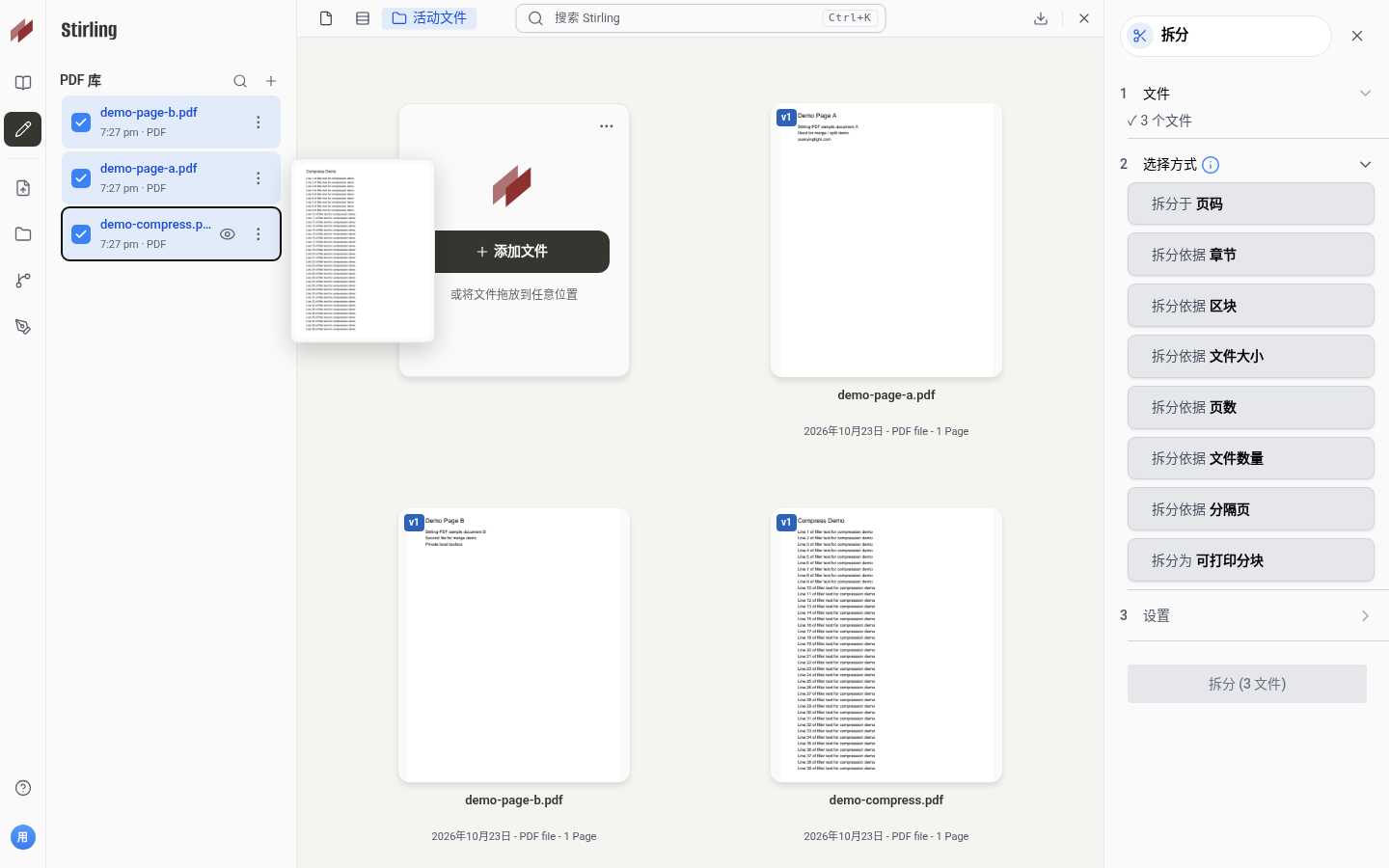
Task: Expand the 设置 step chevron
Action: pos(1365,616)
